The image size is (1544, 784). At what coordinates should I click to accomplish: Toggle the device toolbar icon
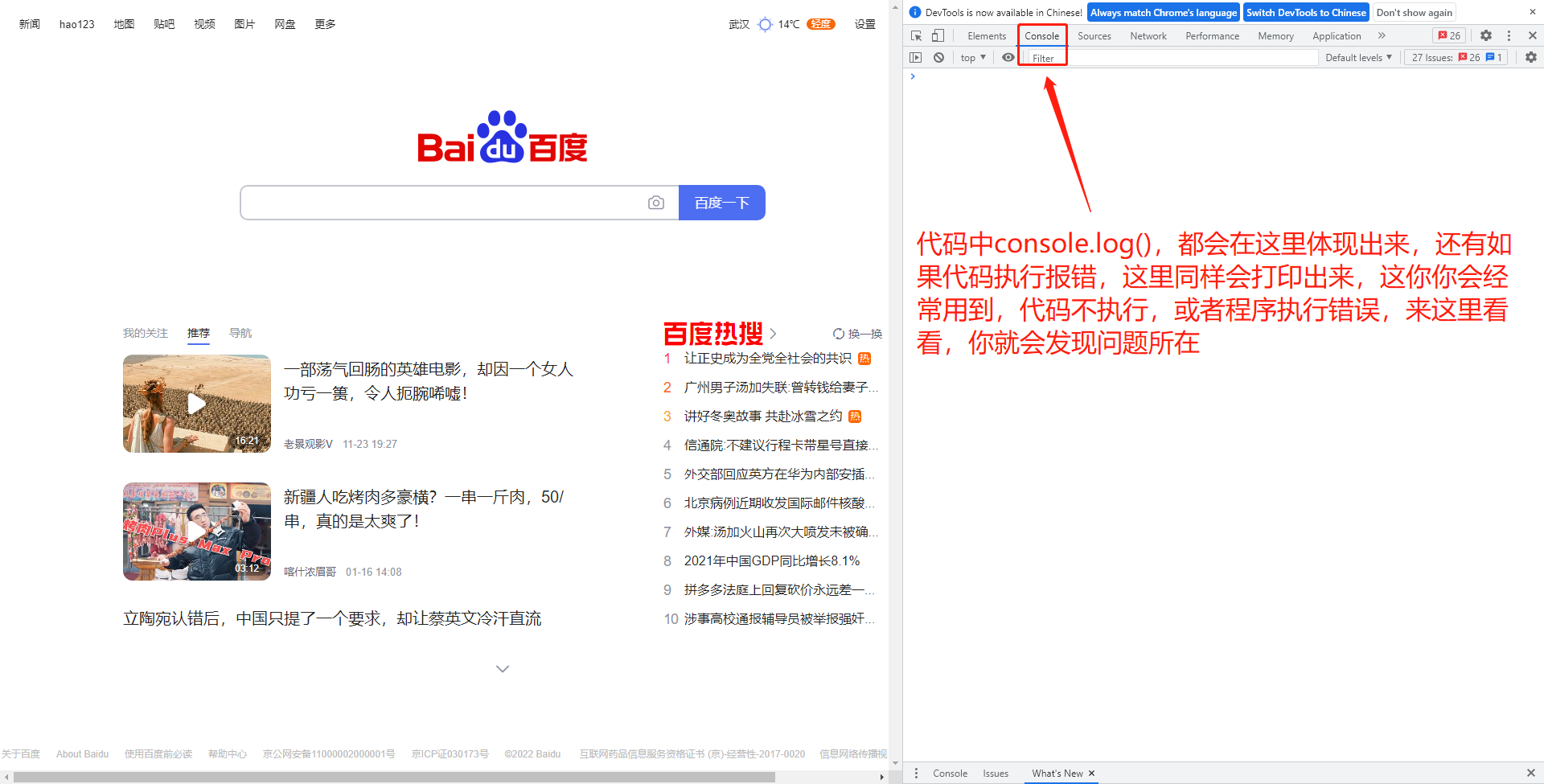coord(938,35)
